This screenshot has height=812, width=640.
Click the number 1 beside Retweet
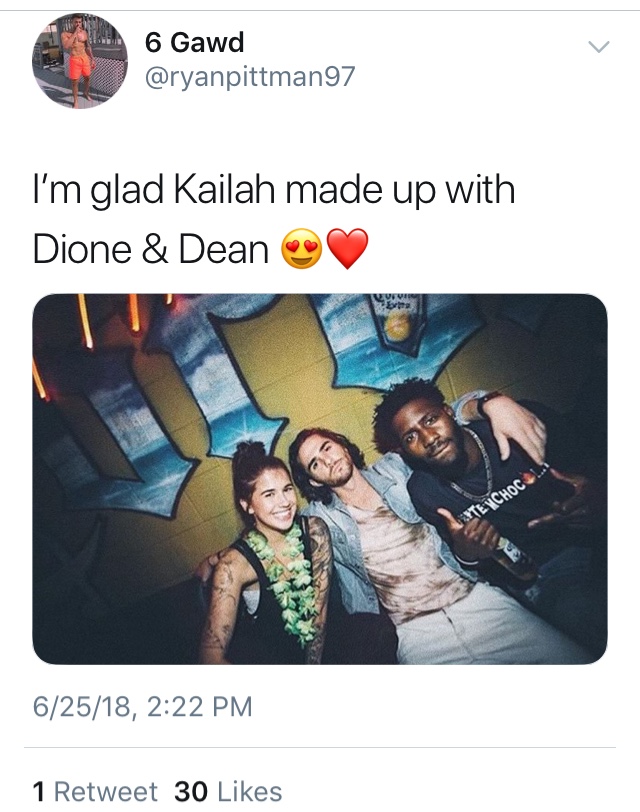click(39, 792)
